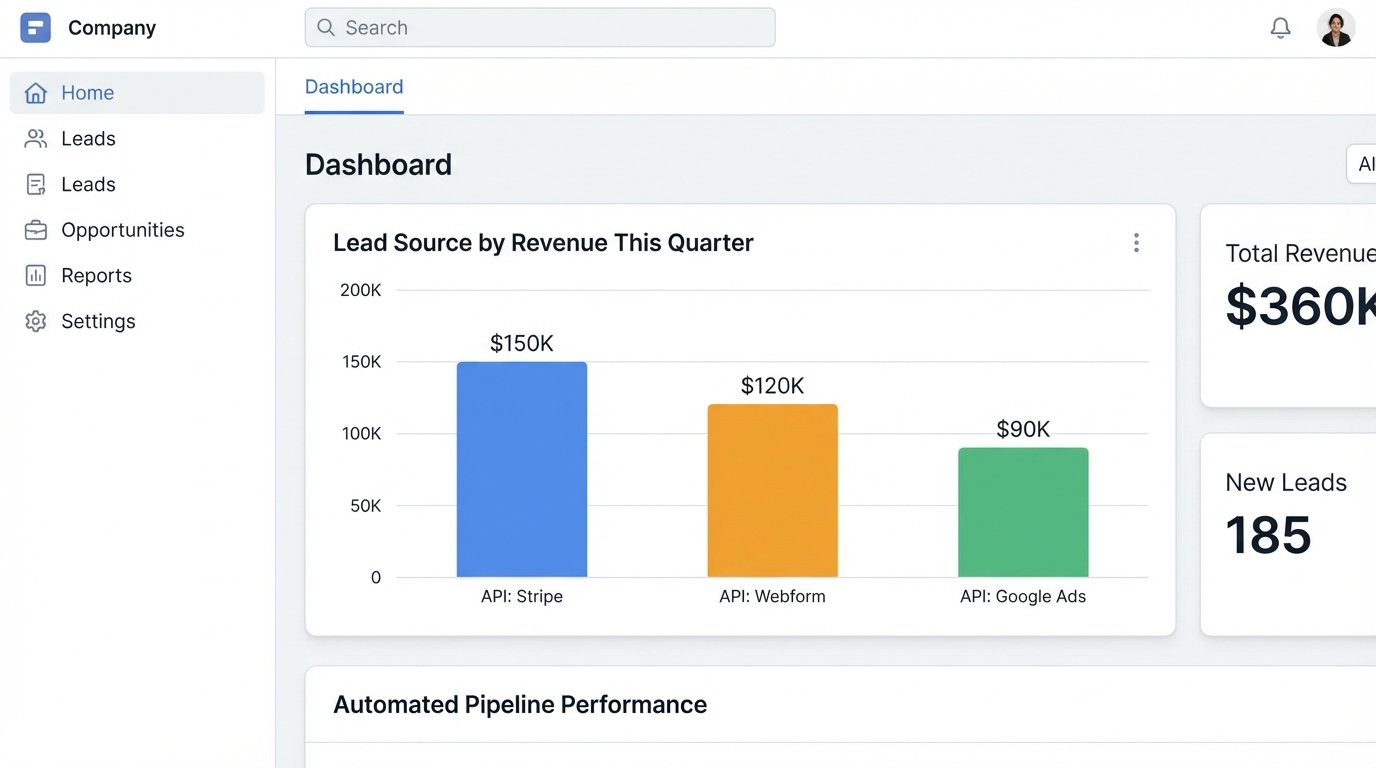The image size is (1376, 768).
Task: Expand the filter dropdown beside Dashboard heading
Action: tap(1362, 164)
